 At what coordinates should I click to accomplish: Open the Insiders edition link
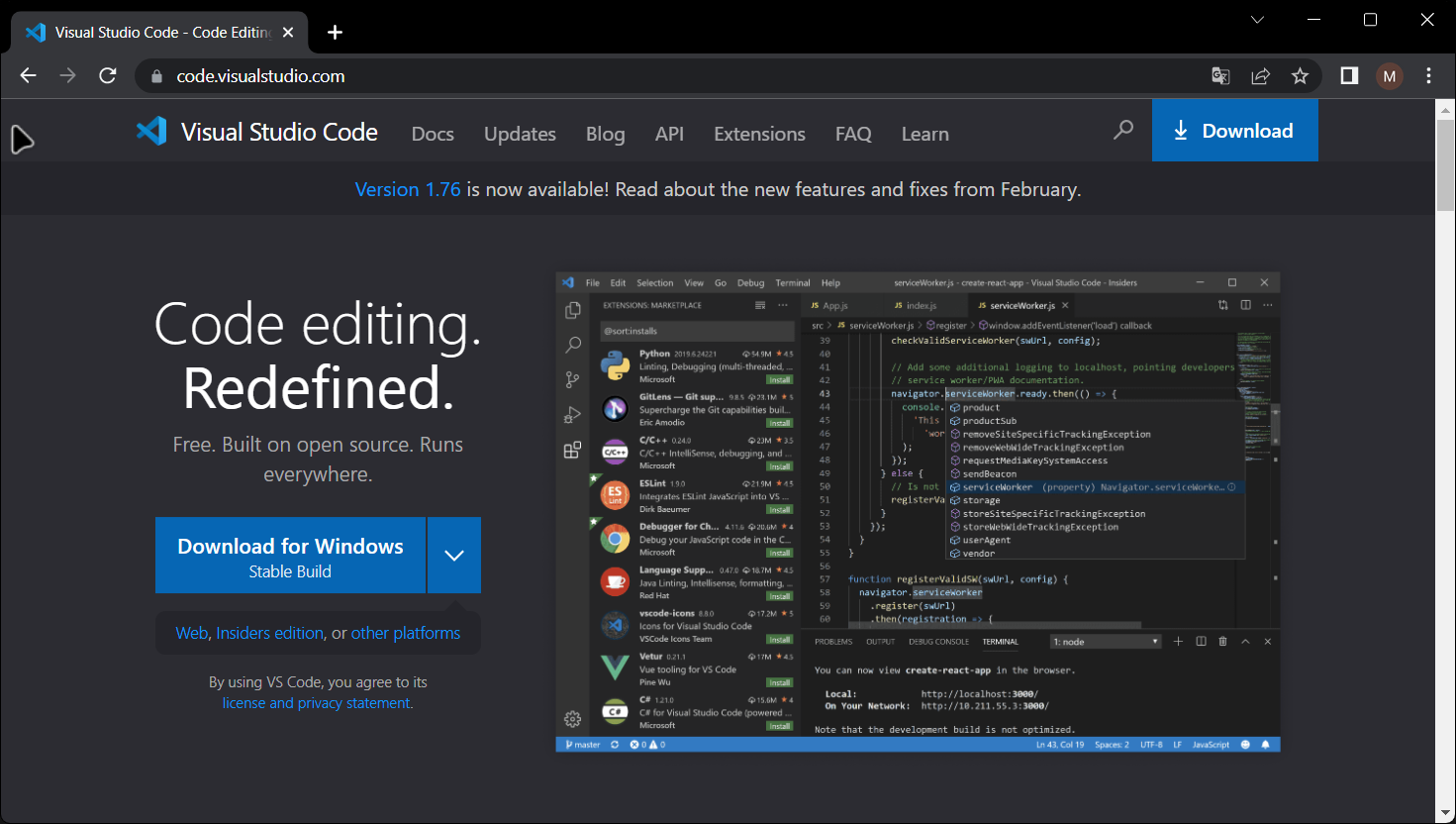pyautogui.click(x=270, y=633)
